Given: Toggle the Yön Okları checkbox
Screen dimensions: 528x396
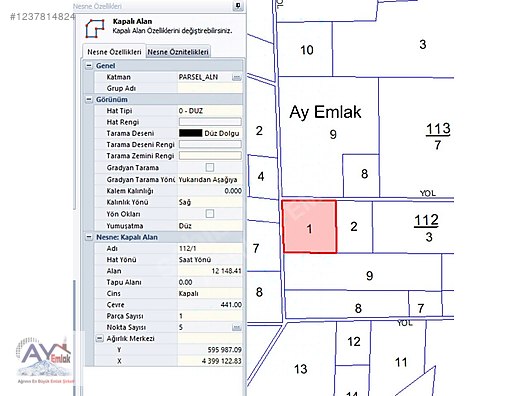Looking at the screenshot, I should (210, 213).
